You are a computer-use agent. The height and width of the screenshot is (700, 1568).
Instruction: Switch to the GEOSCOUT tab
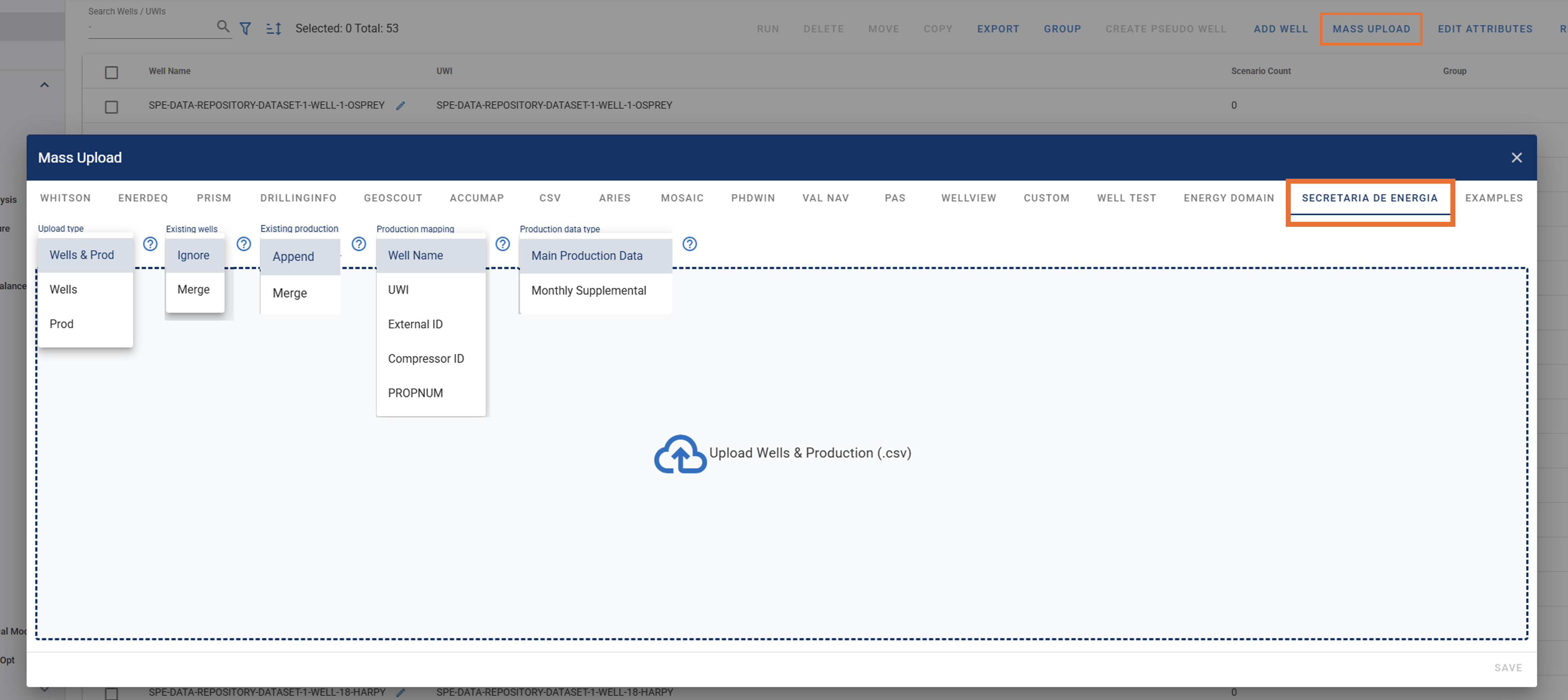coord(393,198)
